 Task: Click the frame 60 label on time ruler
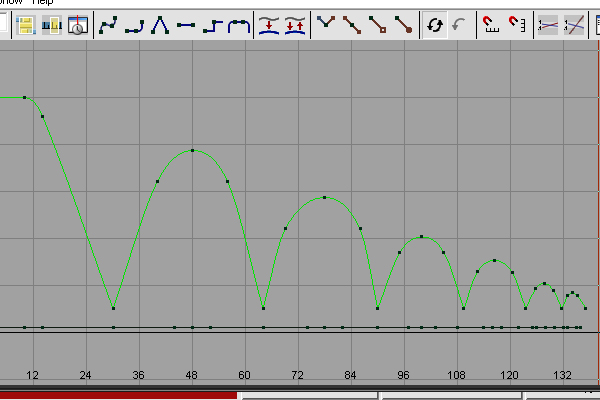[244, 375]
